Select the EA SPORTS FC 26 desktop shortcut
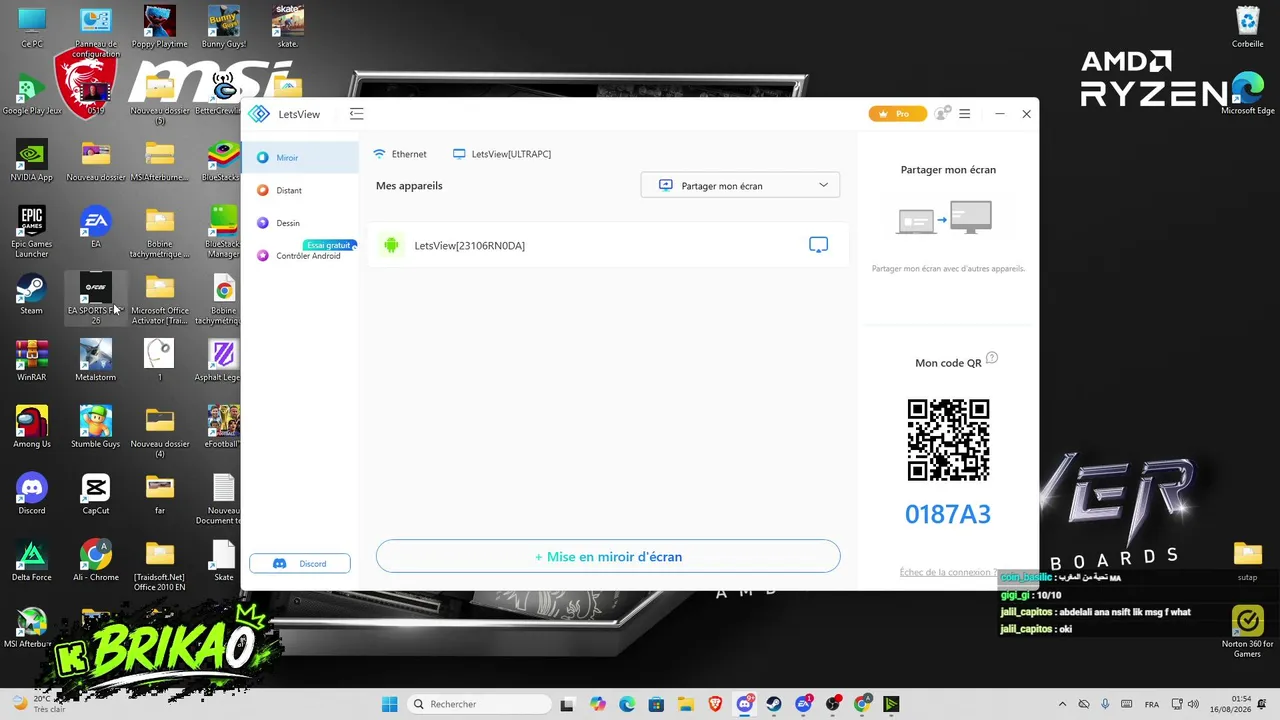This screenshot has width=1280, height=720. 96,298
